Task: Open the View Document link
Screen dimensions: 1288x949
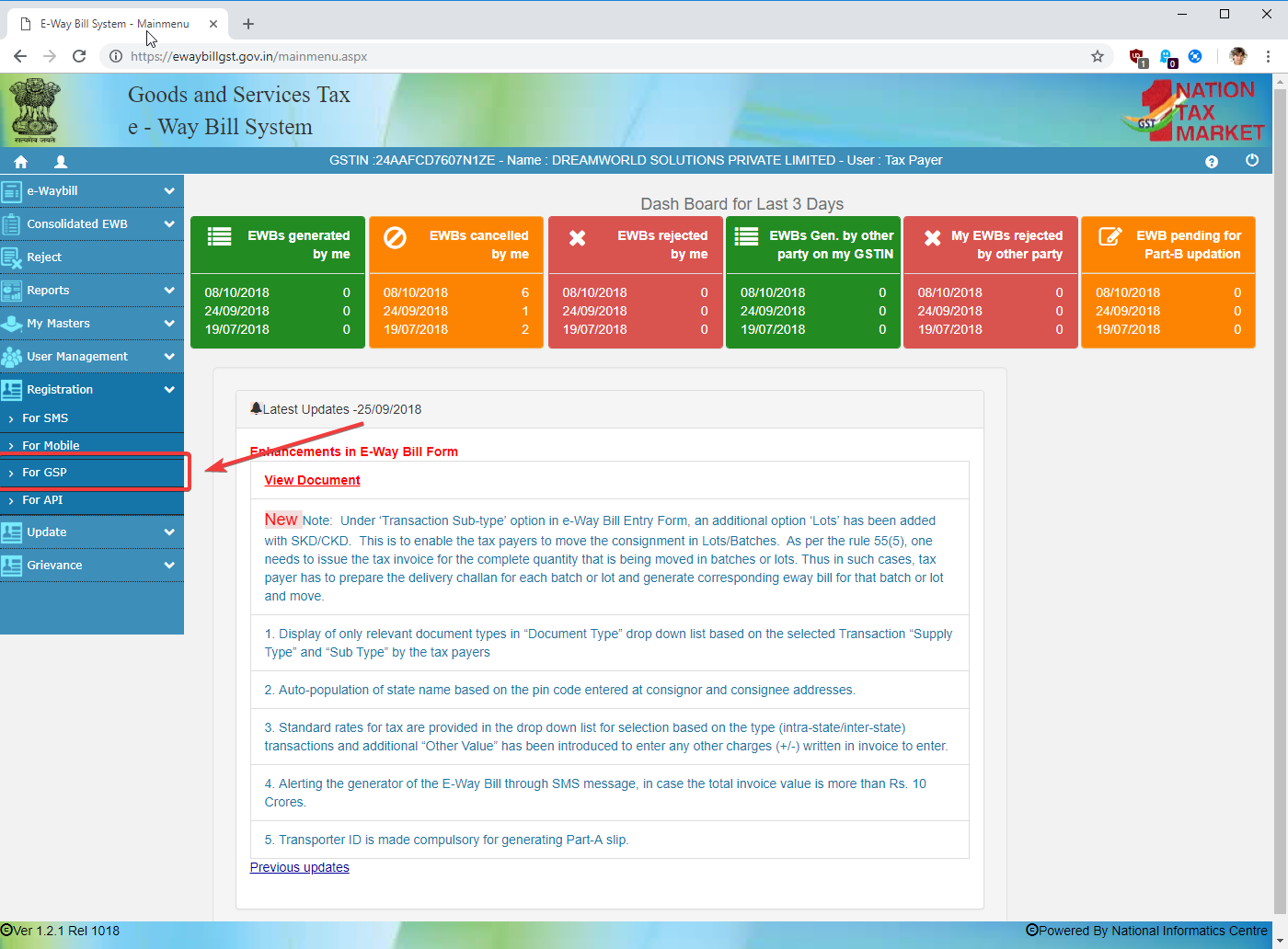Action: (312, 480)
